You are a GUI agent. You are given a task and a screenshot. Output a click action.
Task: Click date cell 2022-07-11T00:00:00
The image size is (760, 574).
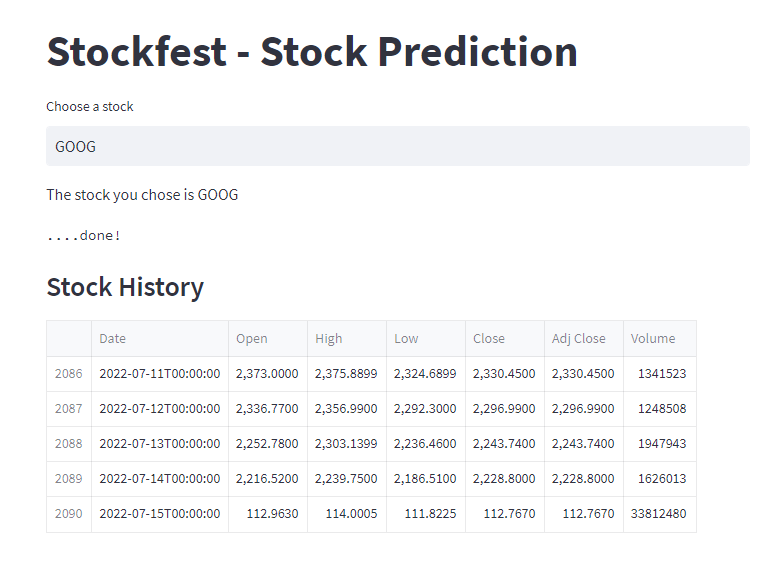pyautogui.click(x=159, y=374)
